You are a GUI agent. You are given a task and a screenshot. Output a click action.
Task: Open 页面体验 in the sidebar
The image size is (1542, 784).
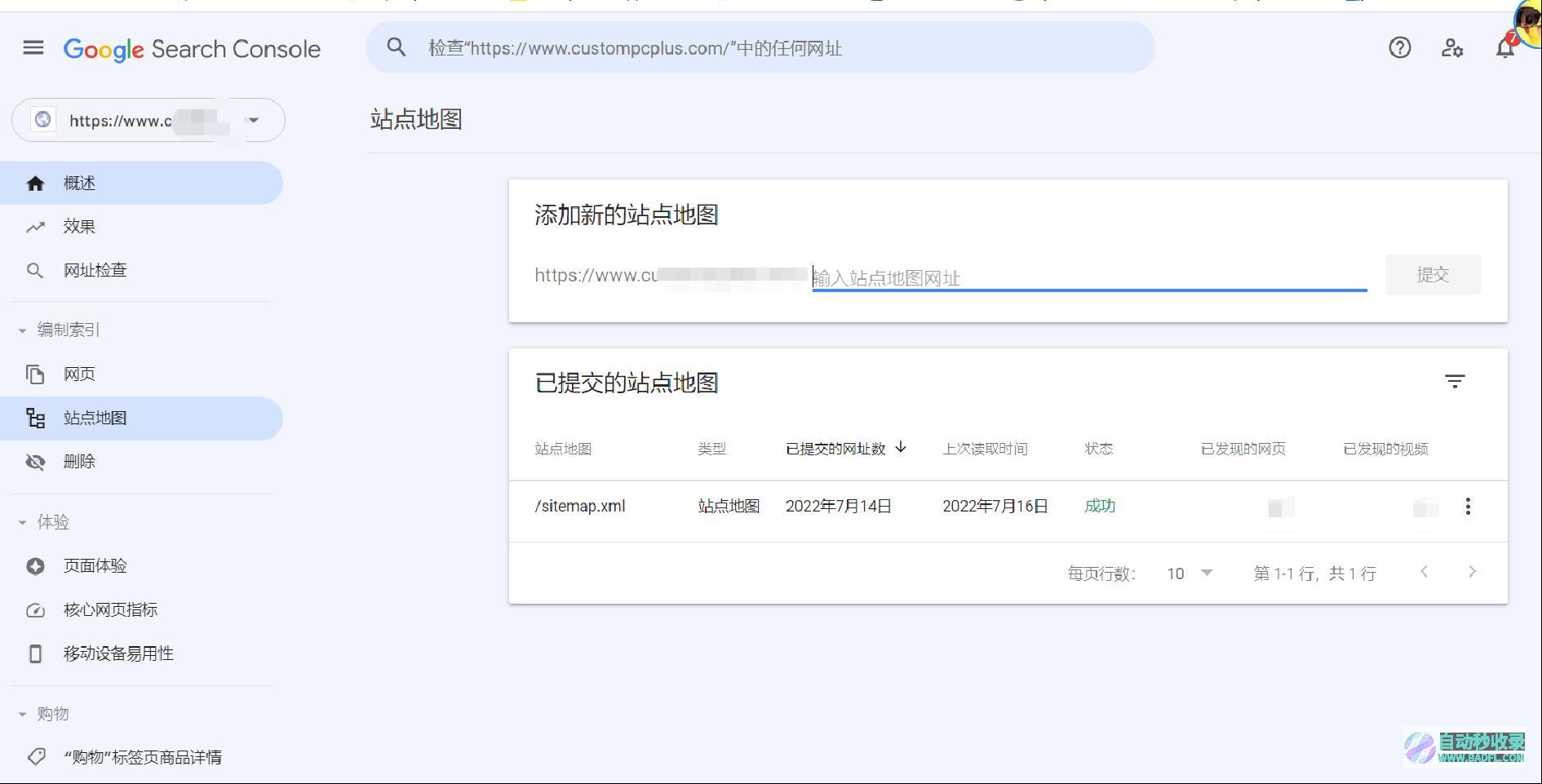point(141,566)
